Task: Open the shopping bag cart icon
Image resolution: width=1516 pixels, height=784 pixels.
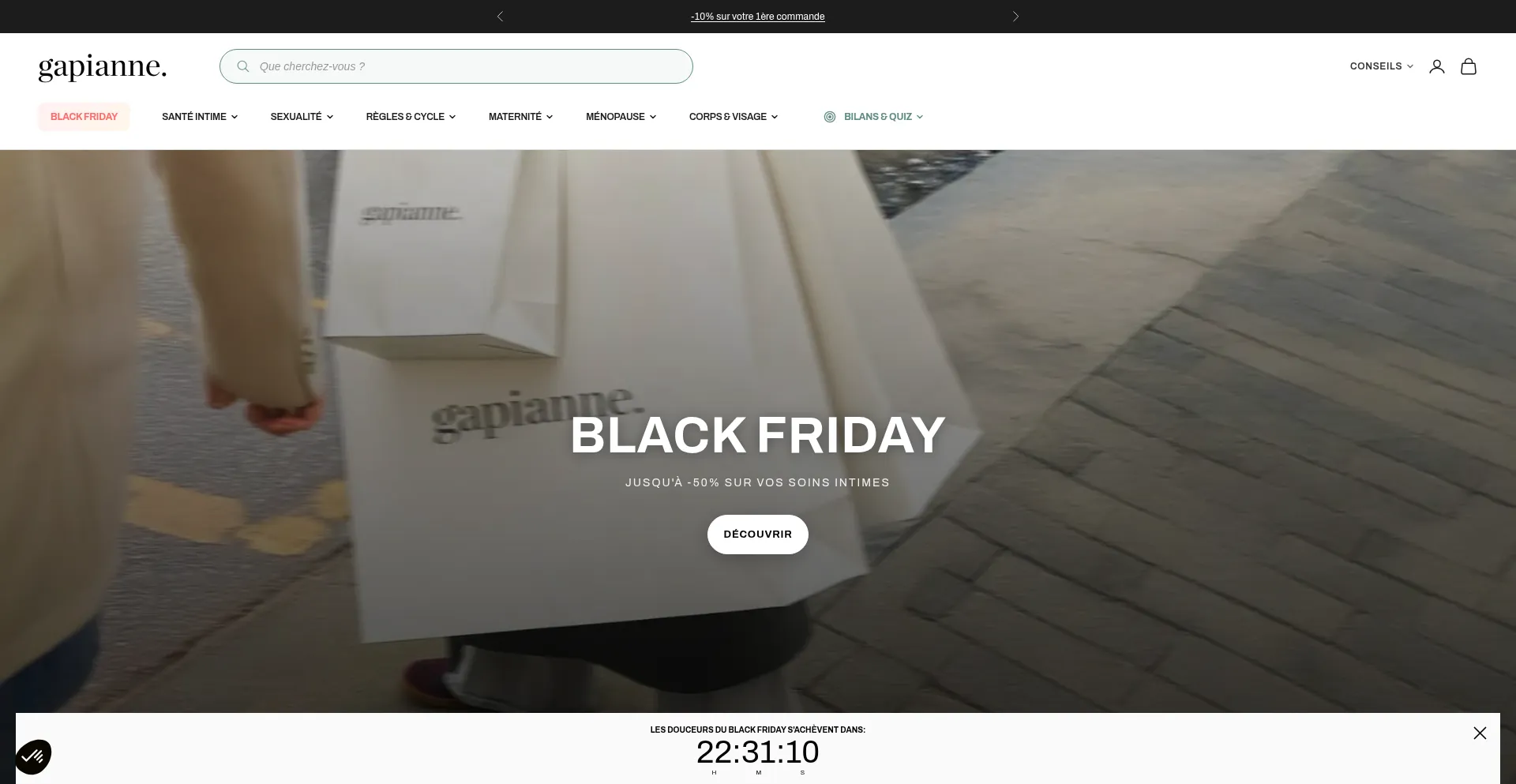Action: (x=1468, y=66)
